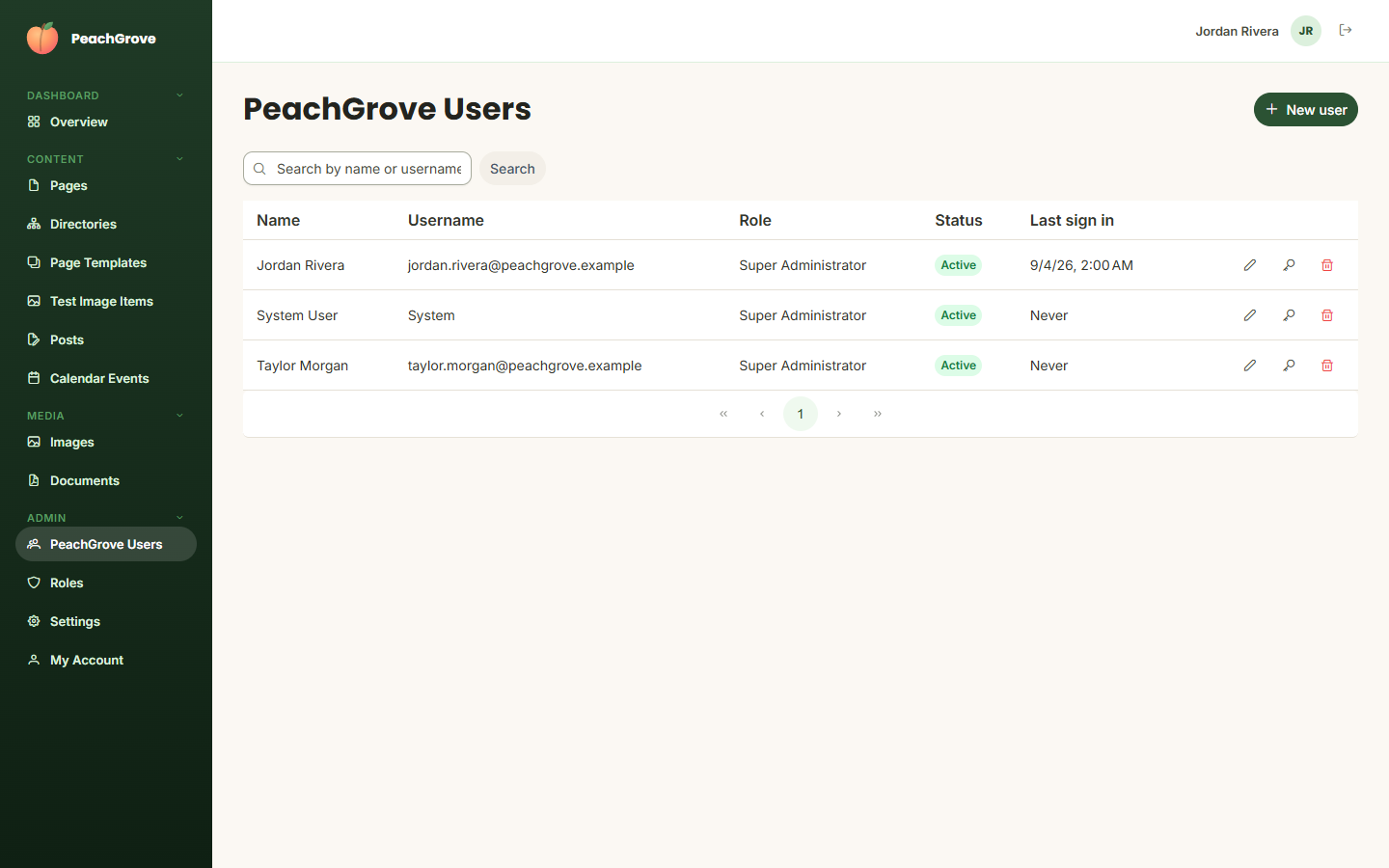This screenshot has height=868, width=1389.
Task: Open Test Image Items menu entry
Action: 106,301
